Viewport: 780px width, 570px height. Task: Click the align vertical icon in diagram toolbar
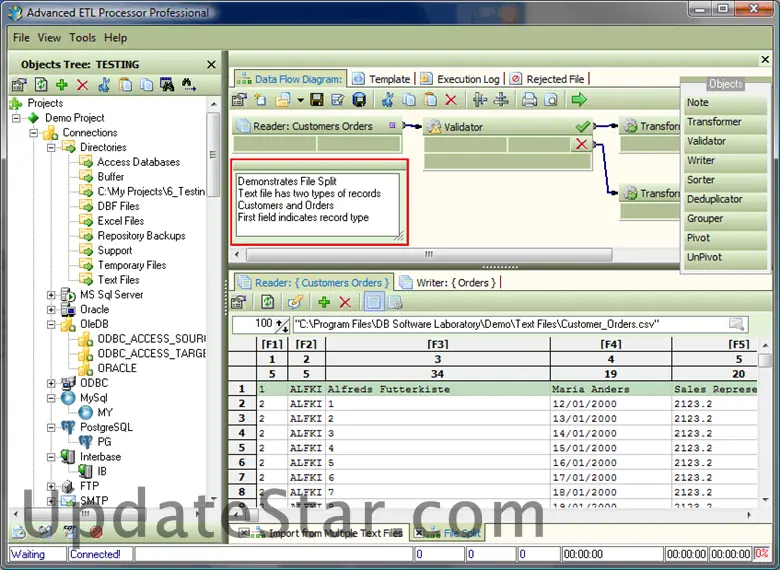(480, 99)
